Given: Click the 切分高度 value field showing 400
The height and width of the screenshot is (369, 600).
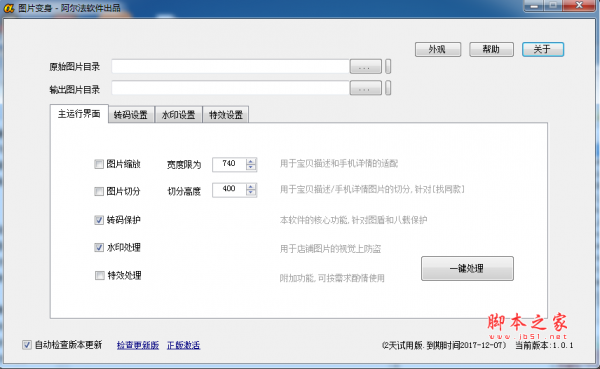Looking at the screenshot, I should point(229,189).
